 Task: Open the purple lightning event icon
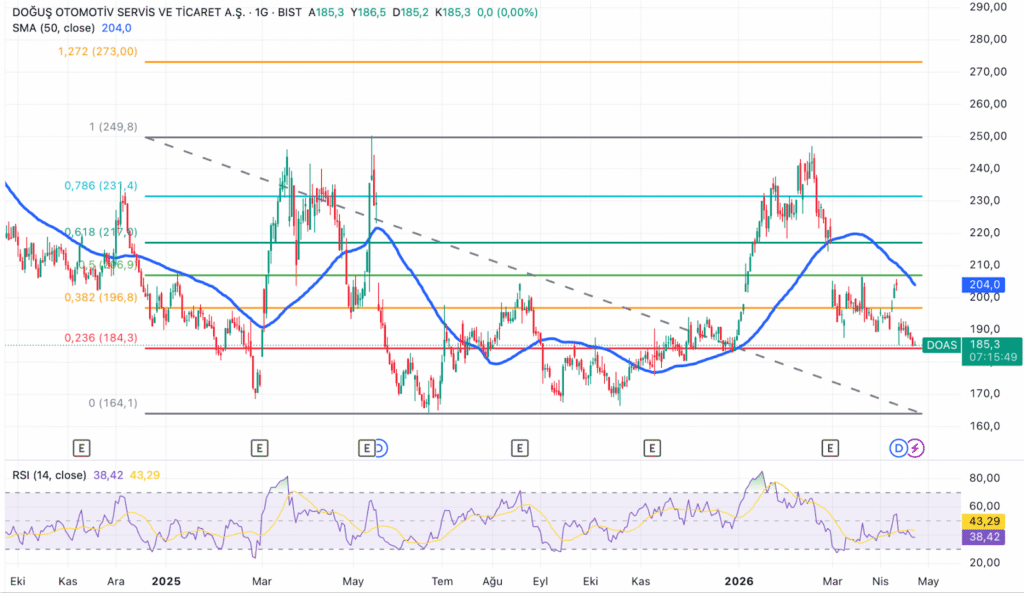pos(916,448)
